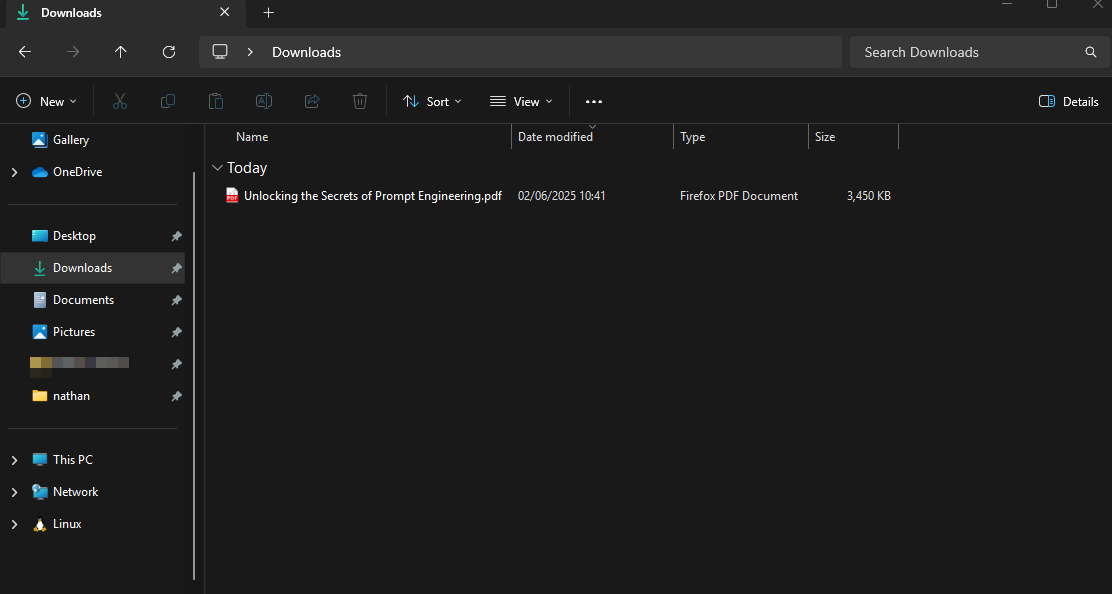This screenshot has width=1112, height=594.
Task: Unpin Pictures from Quick access
Action: coord(176,331)
